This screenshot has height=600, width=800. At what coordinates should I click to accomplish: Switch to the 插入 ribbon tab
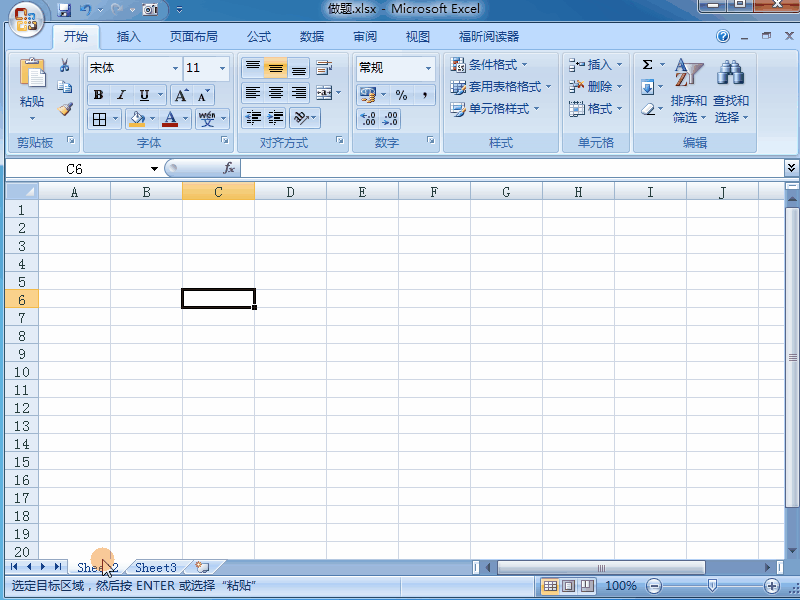(x=128, y=36)
